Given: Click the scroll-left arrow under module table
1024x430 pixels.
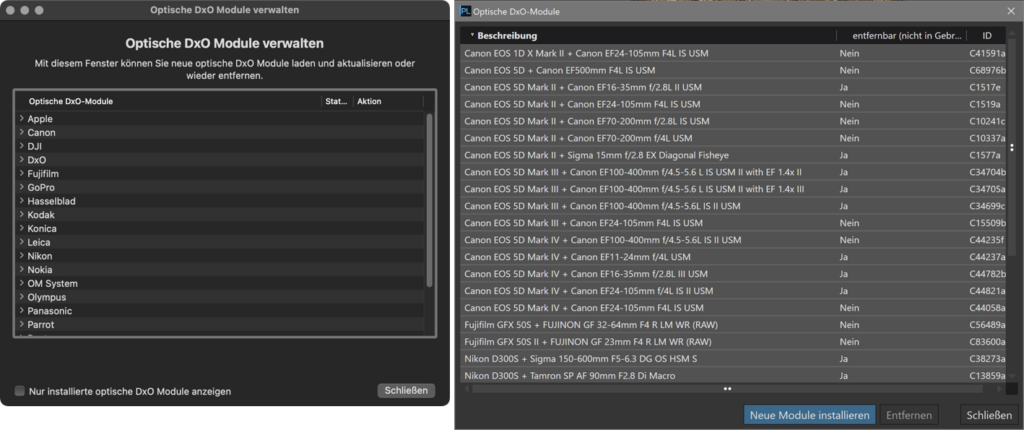Looking at the screenshot, I should pos(466,389).
